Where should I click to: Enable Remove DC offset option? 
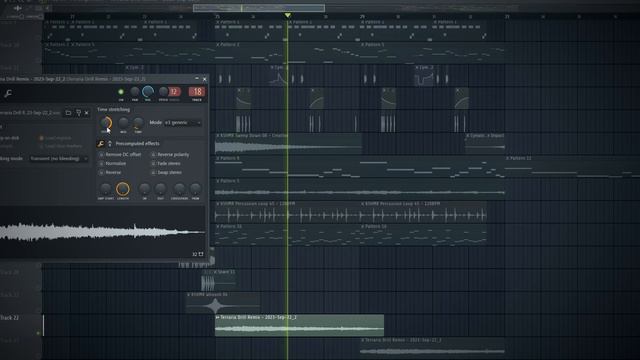pyautogui.click(x=121, y=155)
